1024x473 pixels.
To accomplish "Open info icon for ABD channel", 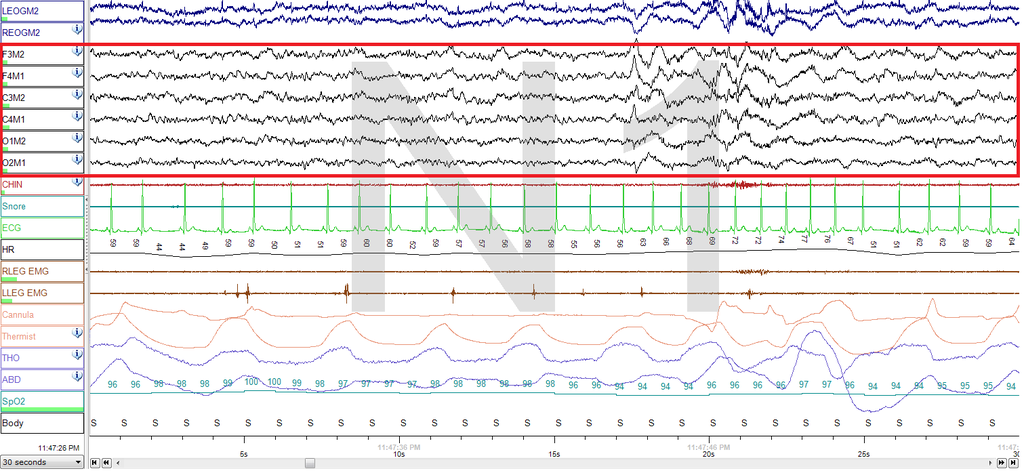I will click(x=77, y=375).
